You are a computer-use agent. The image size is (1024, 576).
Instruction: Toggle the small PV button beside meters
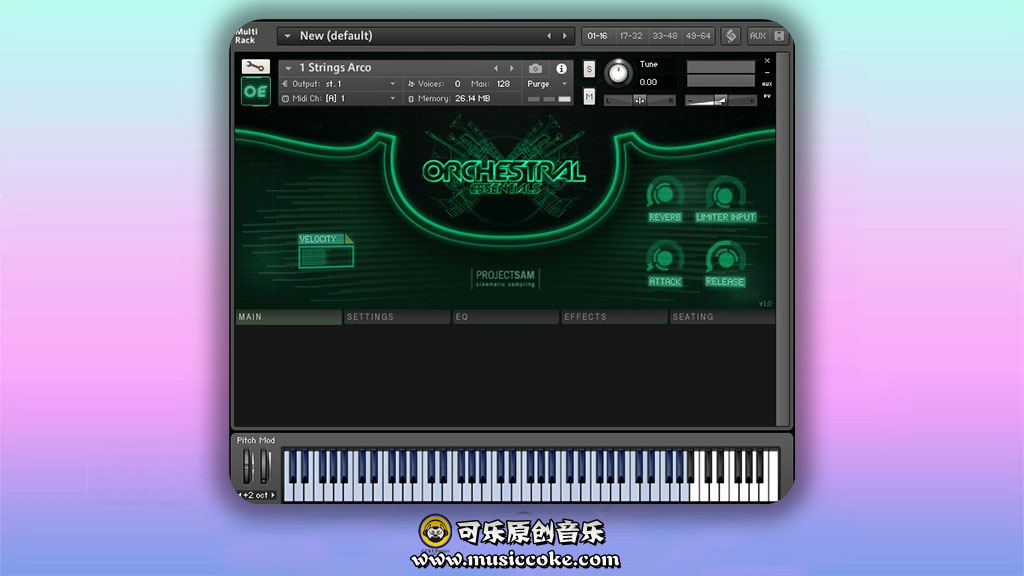tap(767, 96)
